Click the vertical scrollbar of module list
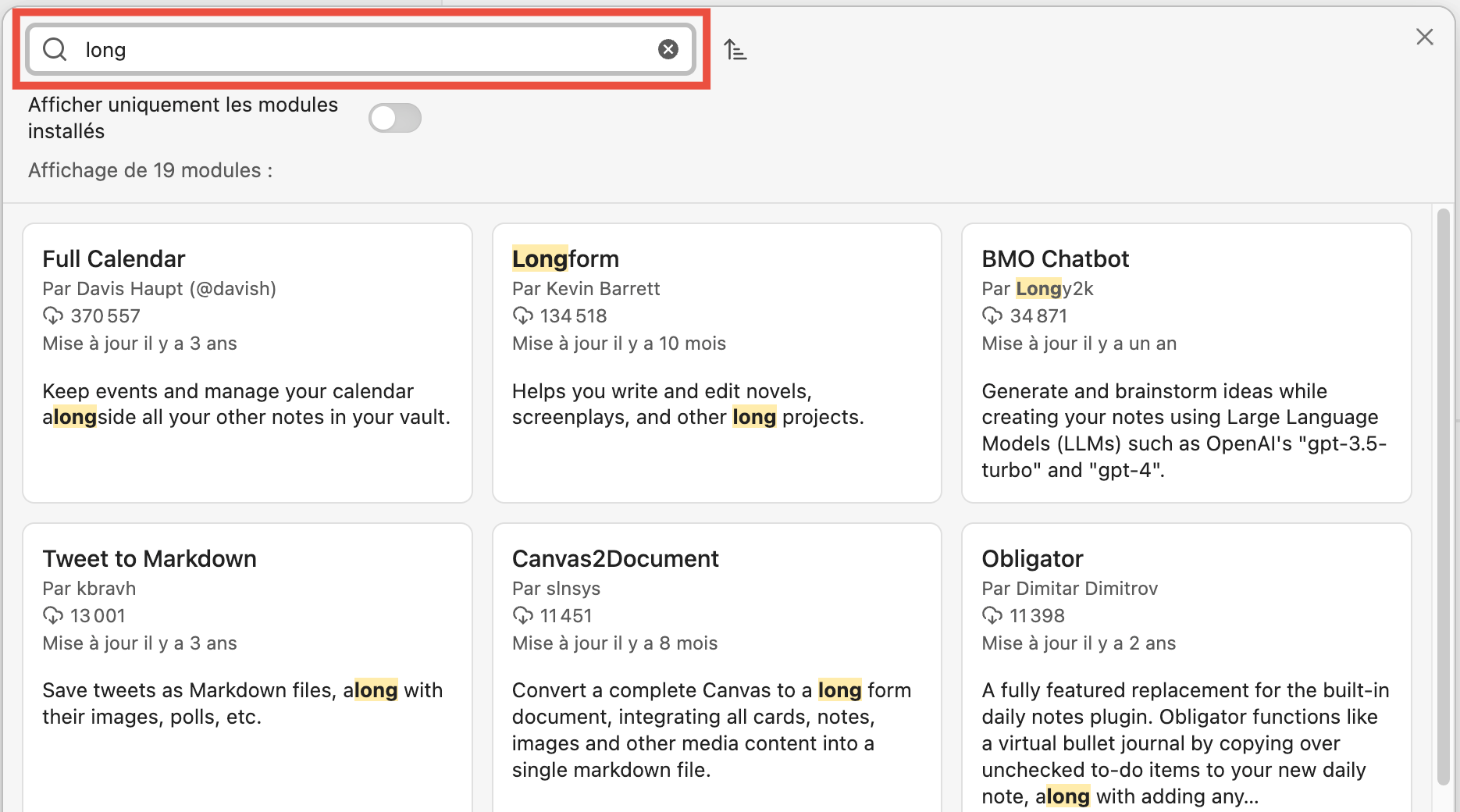Screen dimensions: 1460x812 (1443, 500)
